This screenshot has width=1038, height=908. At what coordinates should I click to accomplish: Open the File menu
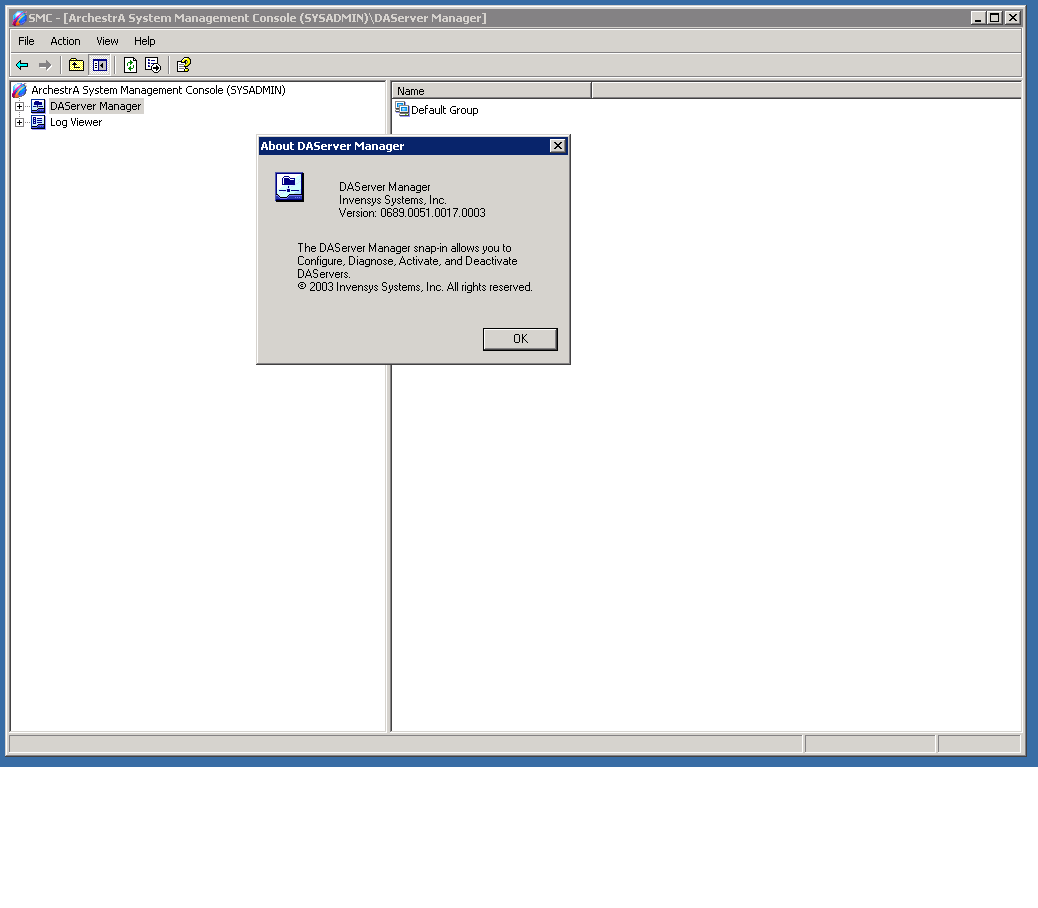pyautogui.click(x=26, y=41)
